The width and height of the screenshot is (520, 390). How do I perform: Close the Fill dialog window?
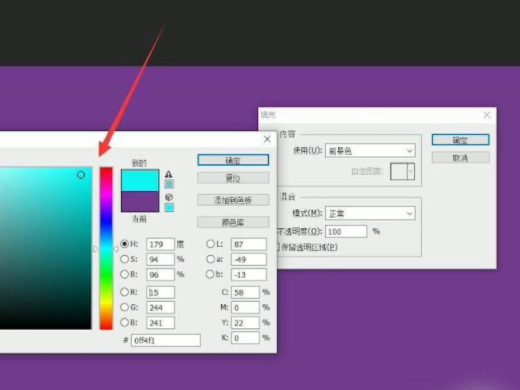point(487,115)
